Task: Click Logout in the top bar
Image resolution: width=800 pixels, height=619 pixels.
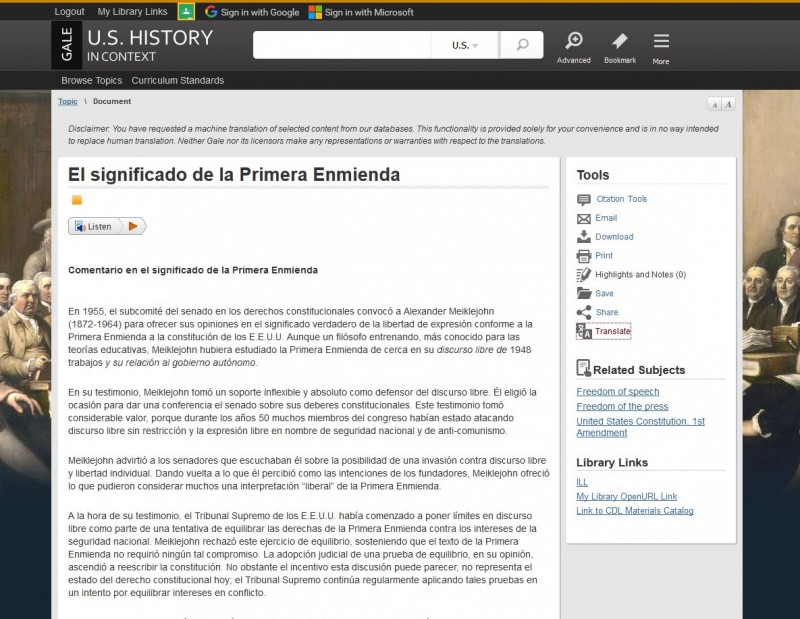Action: coord(69,12)
